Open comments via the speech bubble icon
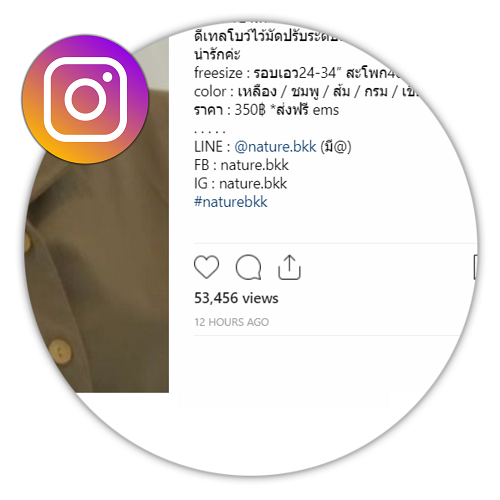This screenshot has width=500, height=500. point(248,267)
